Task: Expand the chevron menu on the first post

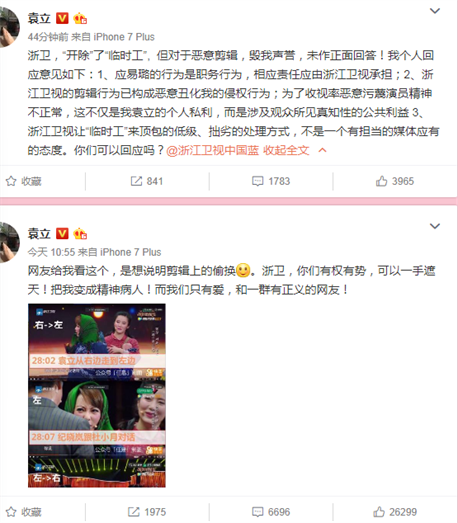Action: (435, 11)
